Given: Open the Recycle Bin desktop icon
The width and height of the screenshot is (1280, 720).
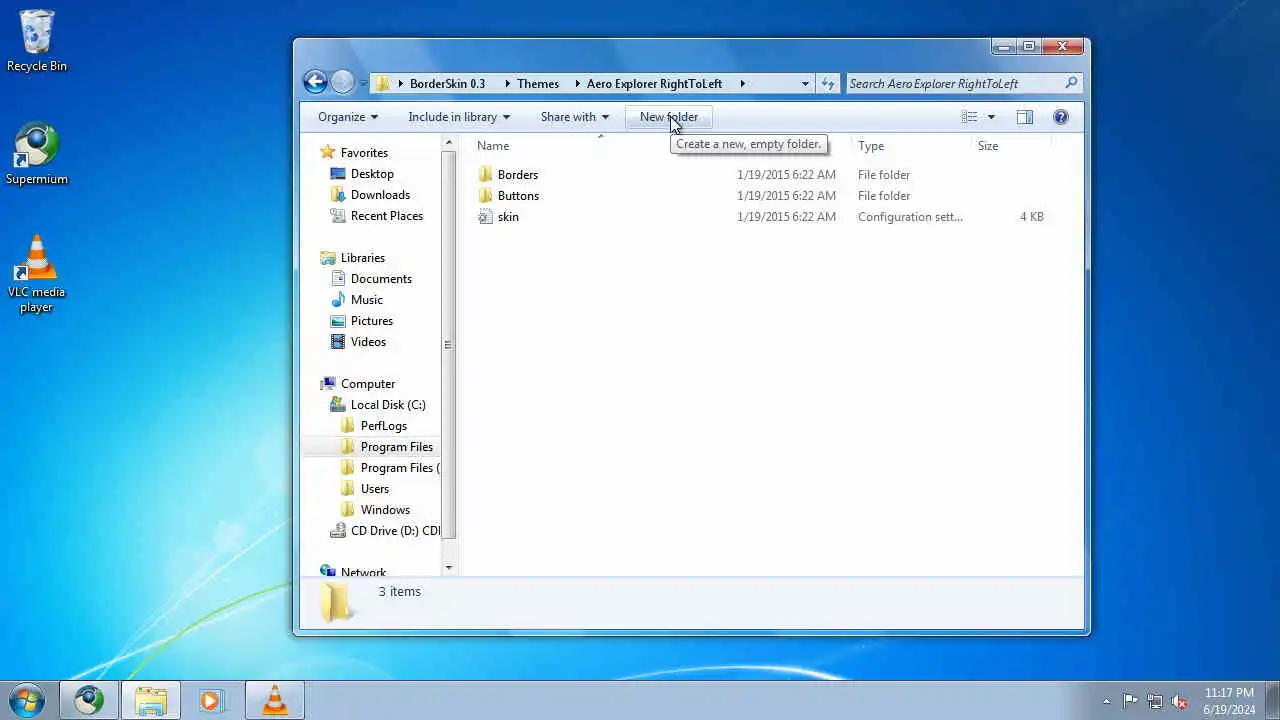Looking at the screenshot, I should tap(37, 41).
